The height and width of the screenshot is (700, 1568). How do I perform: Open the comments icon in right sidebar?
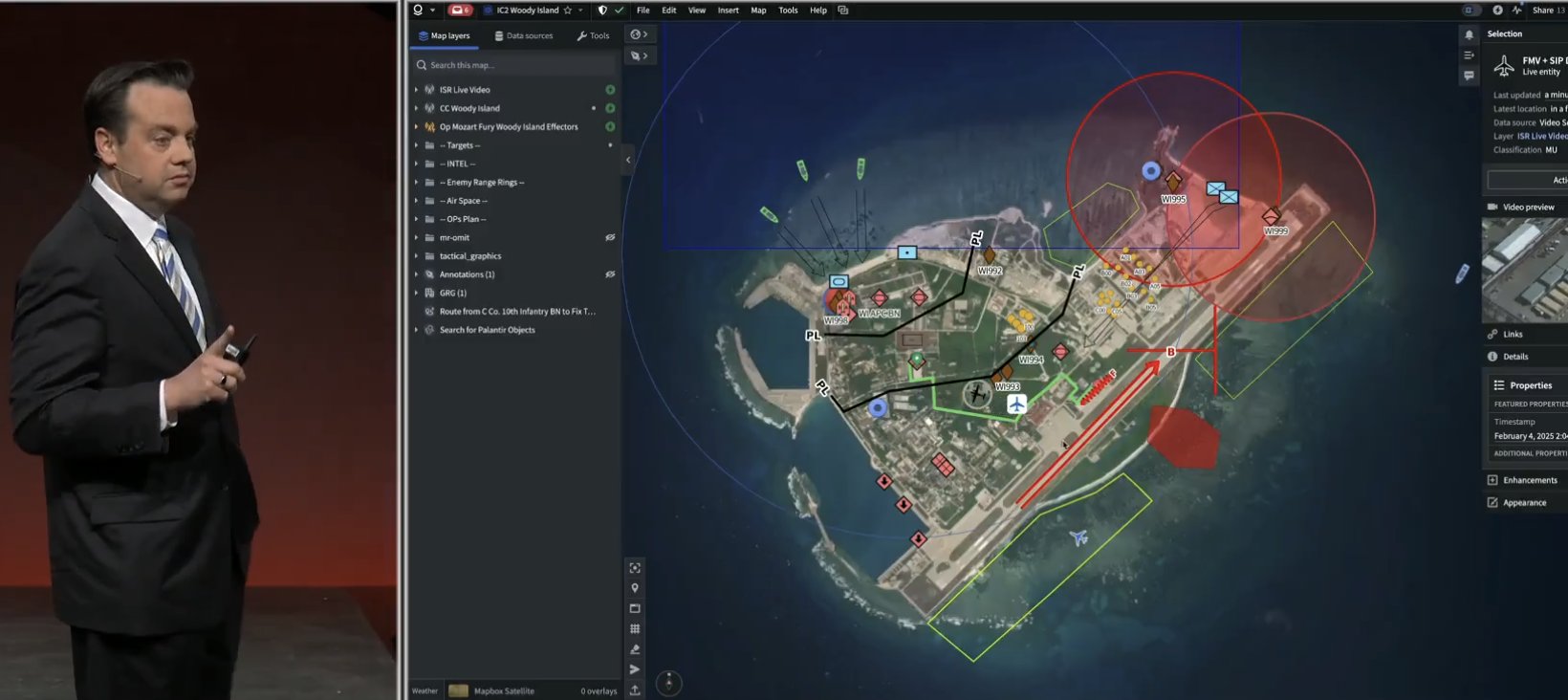tap(1470, 76)
